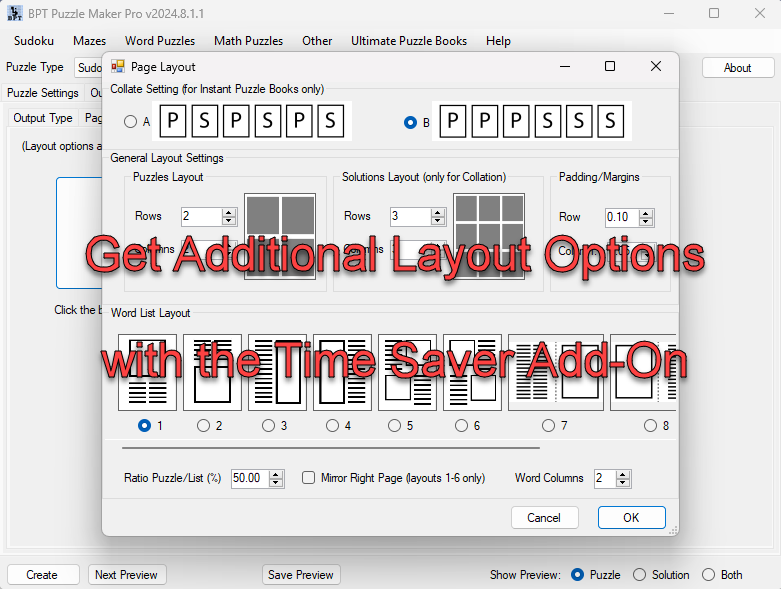The height and width of the screenshot is (589, 781).
Task: Select radio button for layout 6
Action: tap(462, 425)
